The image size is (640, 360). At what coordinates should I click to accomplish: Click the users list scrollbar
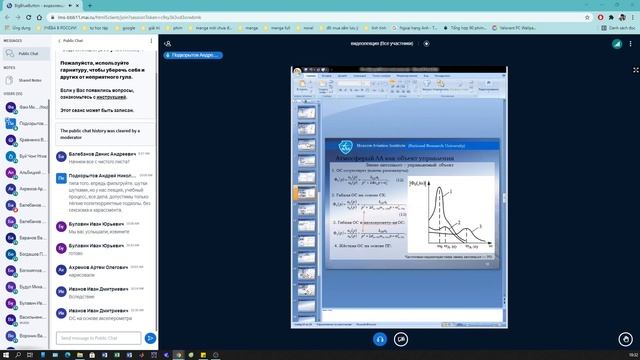coord(49,137)
